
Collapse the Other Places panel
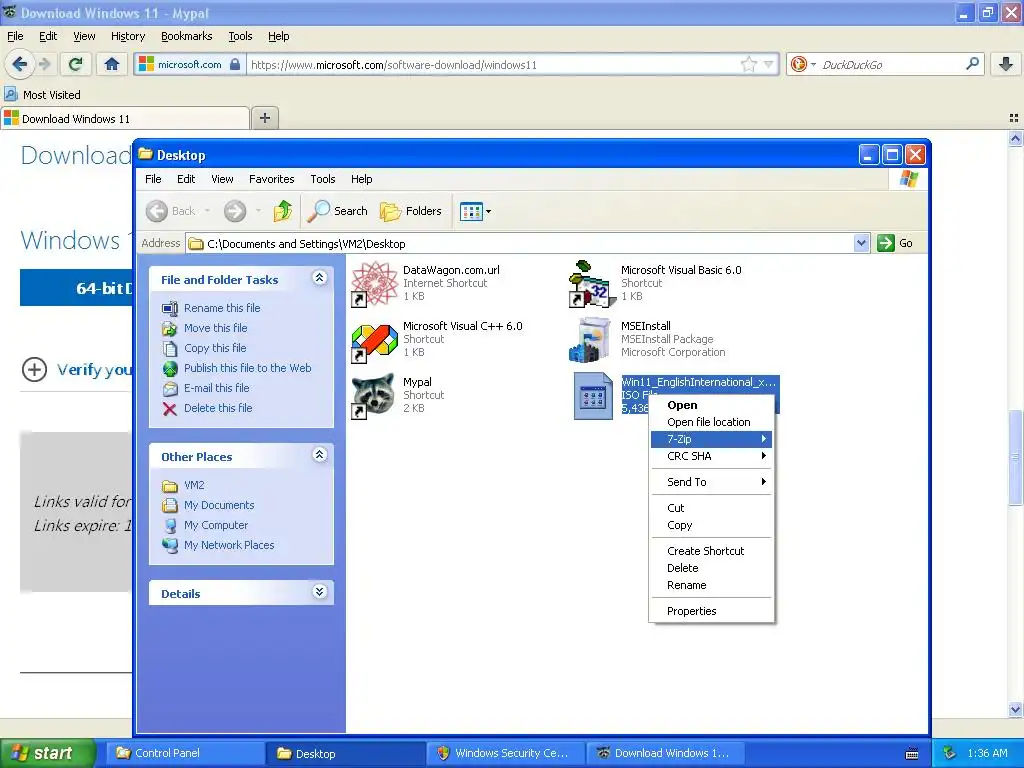click(319, 455)
